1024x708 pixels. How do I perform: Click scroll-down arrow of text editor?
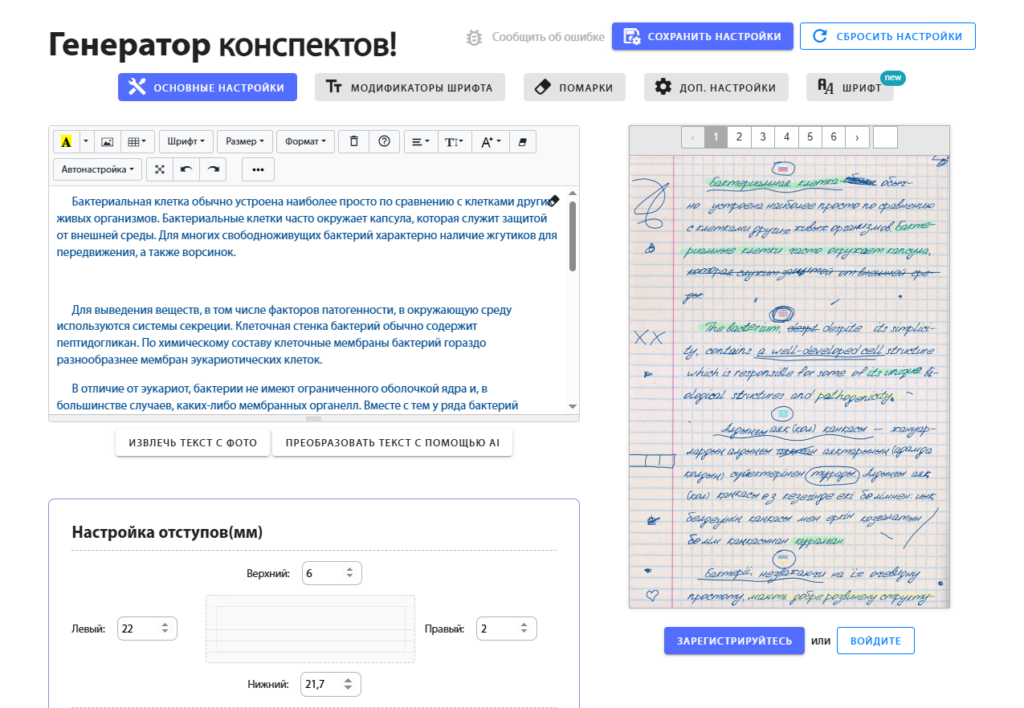pyautogui.click(x=573, y=406)
